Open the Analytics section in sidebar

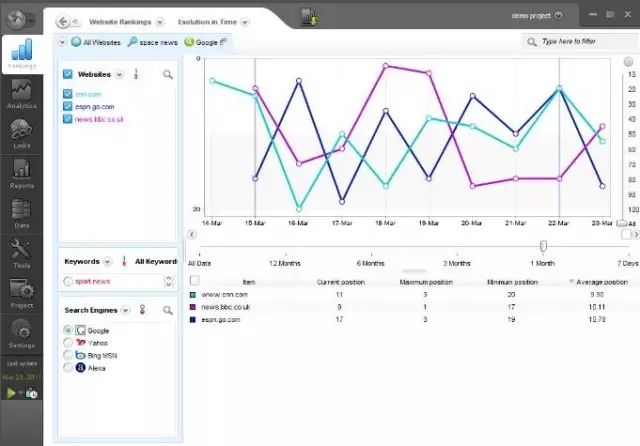(x=22, y=93)
